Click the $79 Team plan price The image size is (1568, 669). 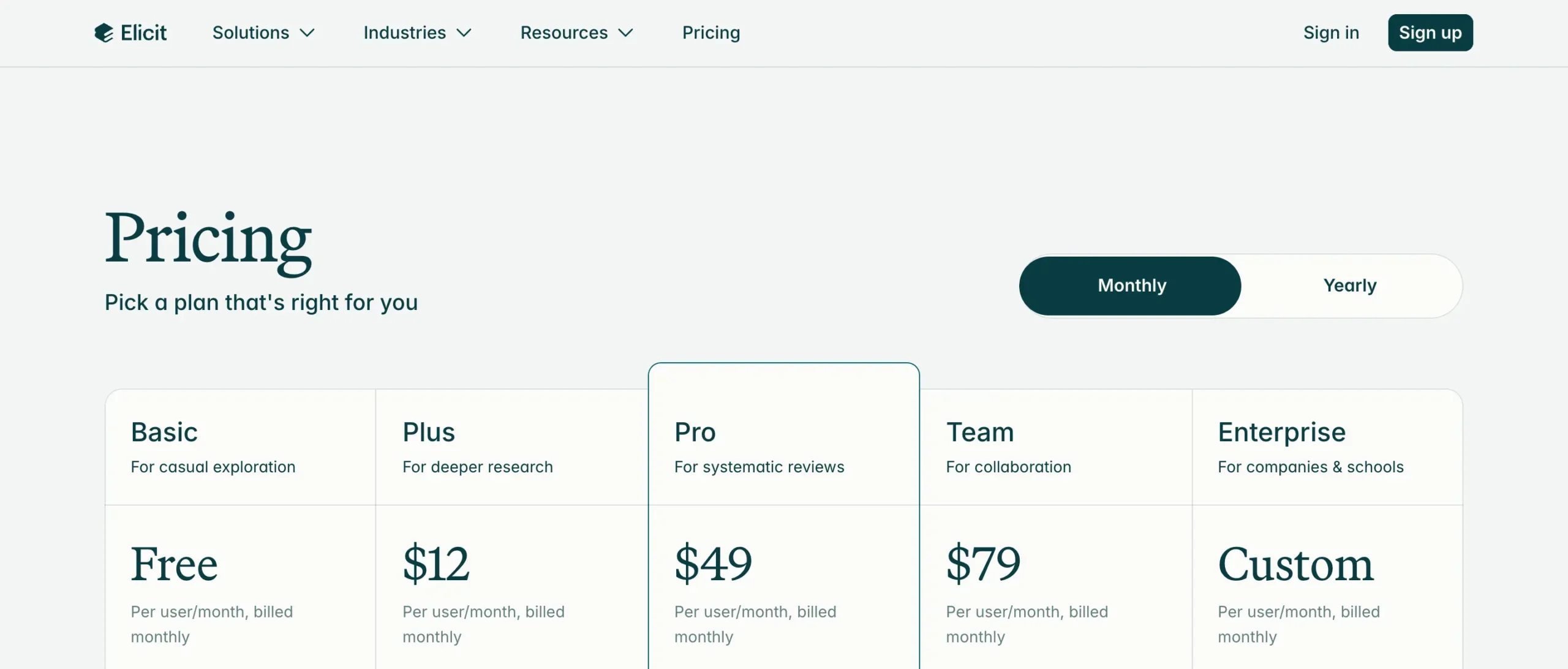[x=982, y=564]
